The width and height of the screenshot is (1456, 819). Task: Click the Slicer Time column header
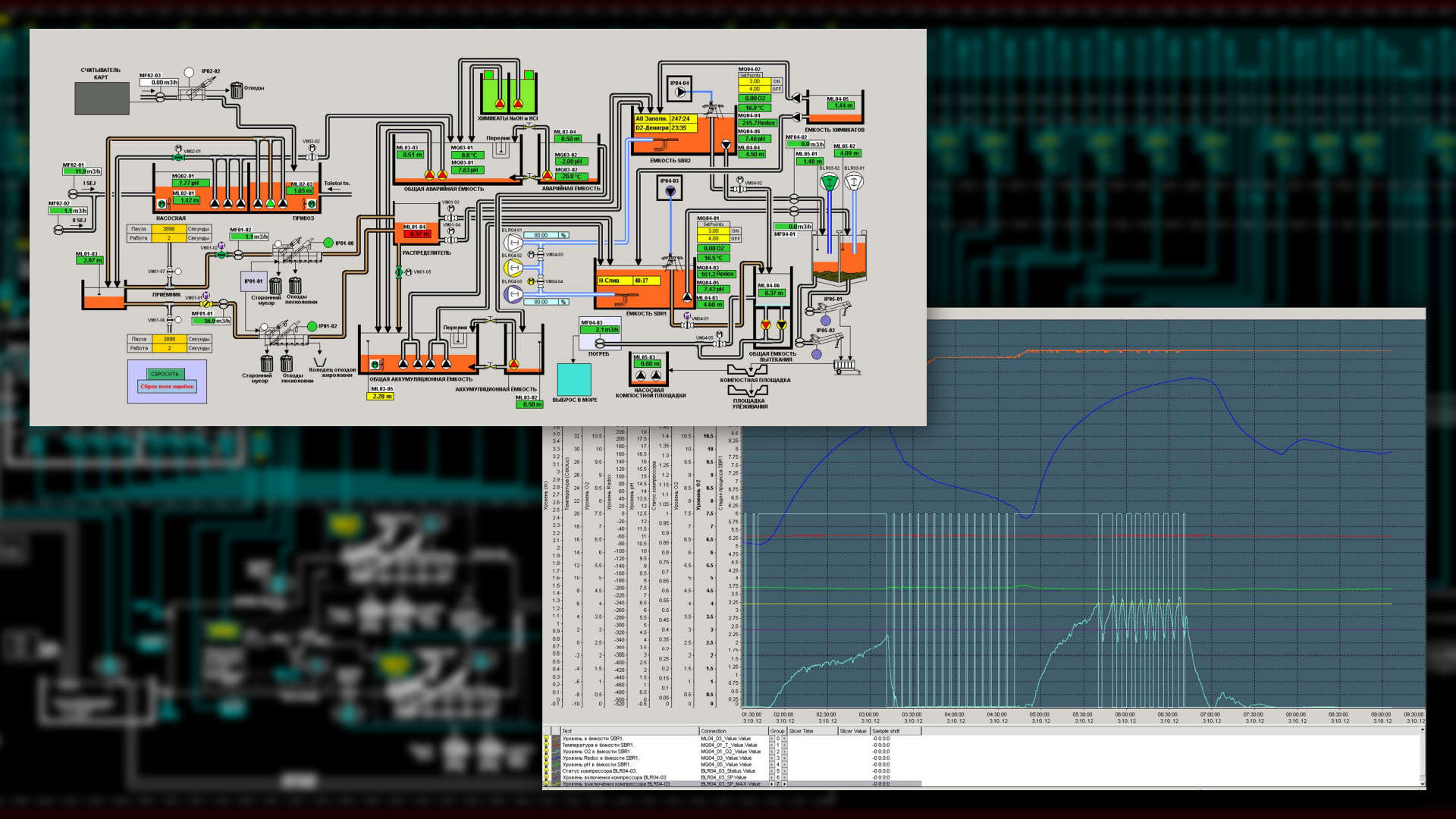812,731
